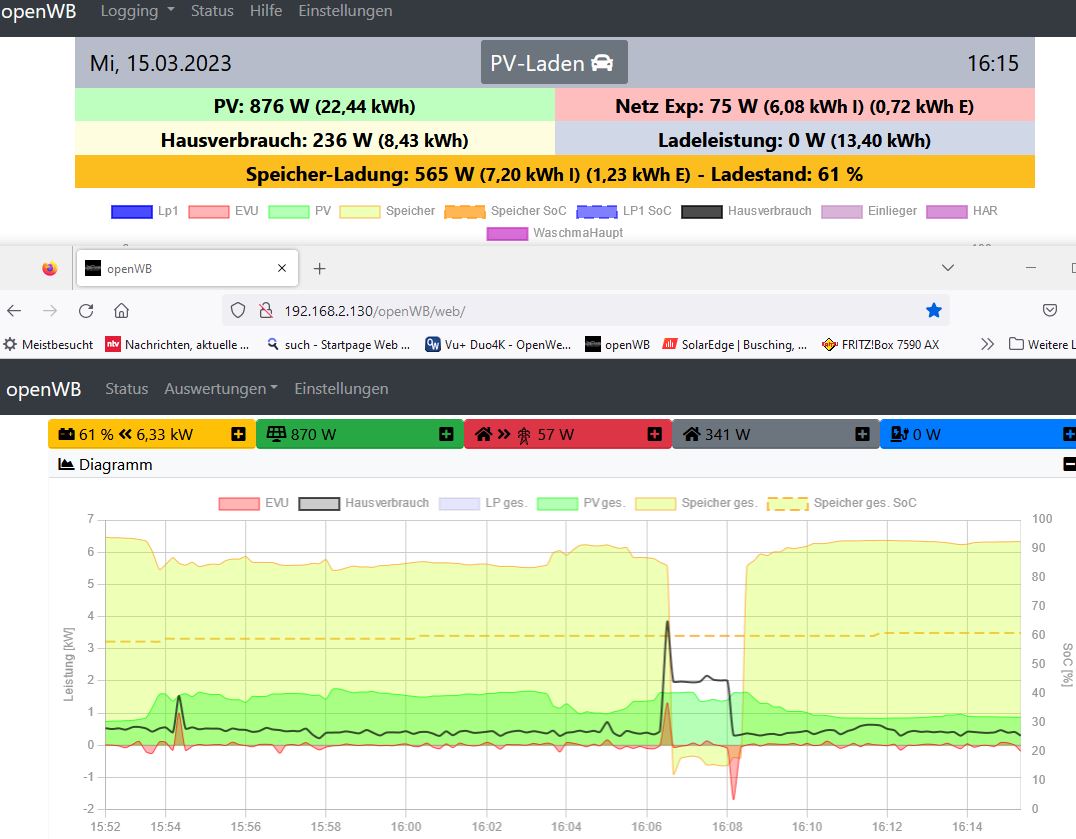Reload the page with the refresh icon
The height and width of the screenshot is (839, 1076).
(x=86, y=310)
